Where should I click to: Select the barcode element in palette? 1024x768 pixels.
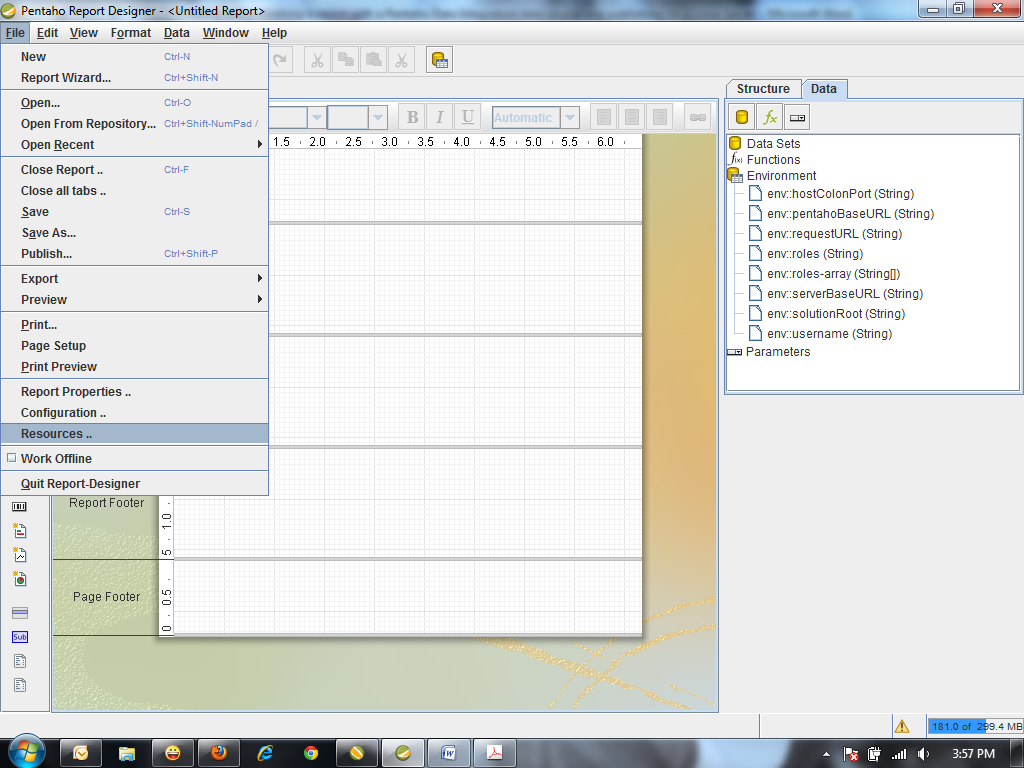pyautogui.click(x=20, y=506)
